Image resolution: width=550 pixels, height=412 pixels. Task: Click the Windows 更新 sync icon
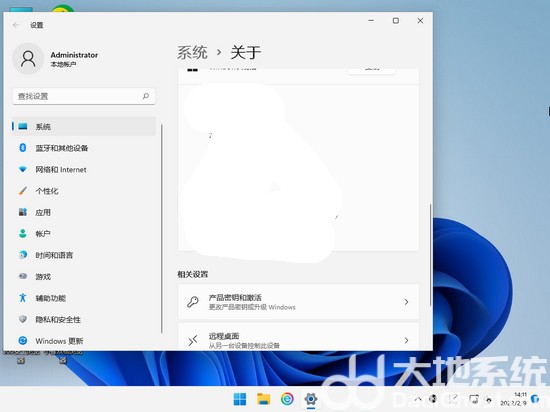(23, 340)
